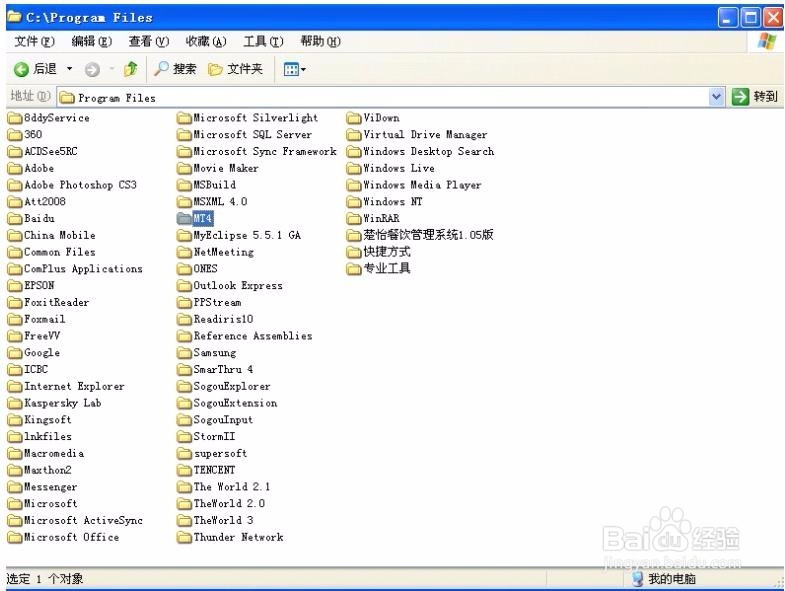Click 我的电脑 in the status bar

672,579
